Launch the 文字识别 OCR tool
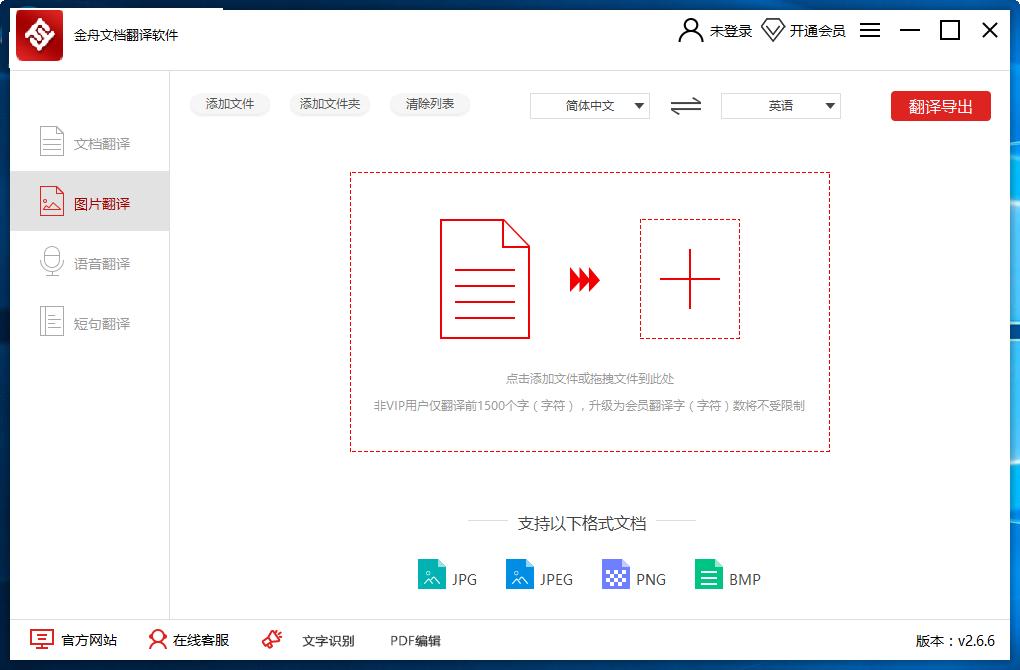 [x=309, y=640]
